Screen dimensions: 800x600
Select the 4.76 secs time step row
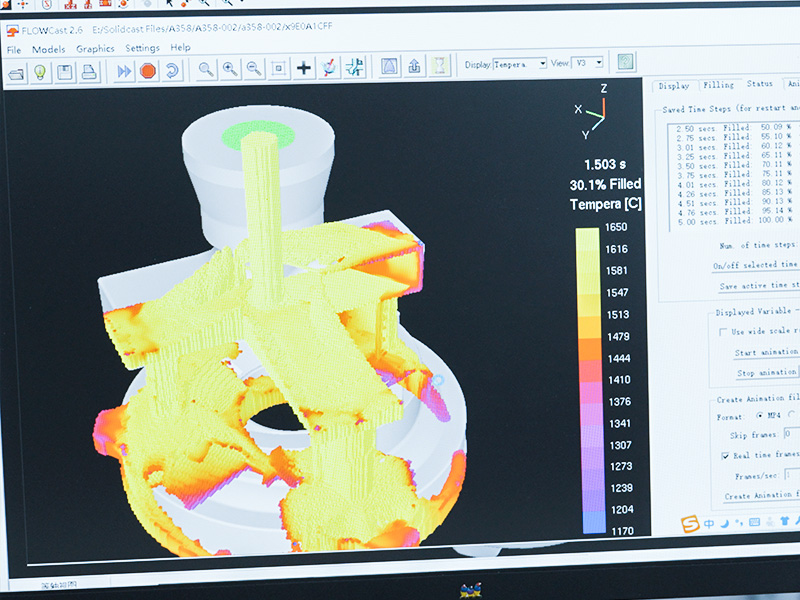click(734, 211)
